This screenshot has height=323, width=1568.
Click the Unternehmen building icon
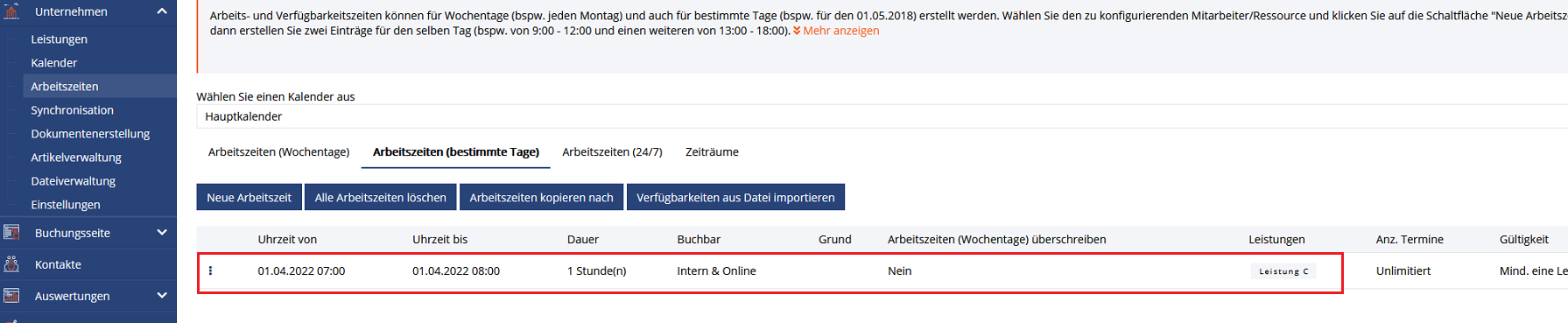point(11,11)
